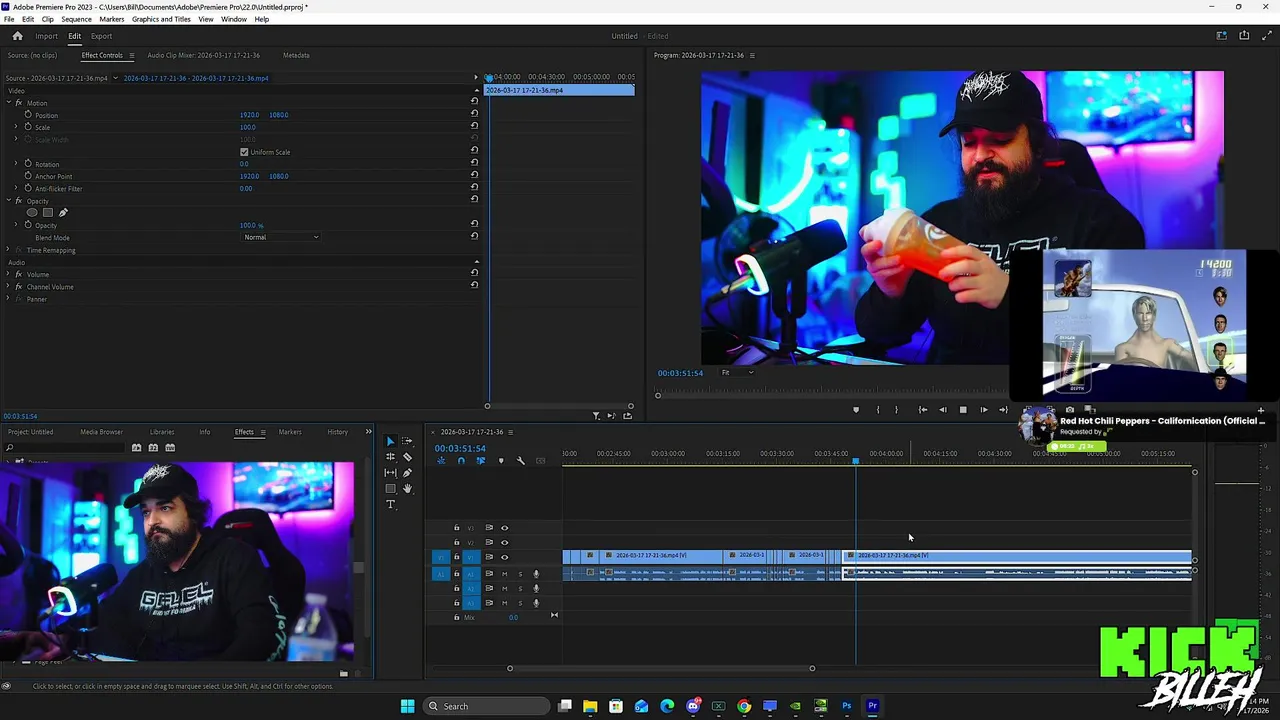This screenshot has width=1280, height=720.
Task: Reset the Rotation parameter
Action: pyautogui.click(x=474, y=164)
